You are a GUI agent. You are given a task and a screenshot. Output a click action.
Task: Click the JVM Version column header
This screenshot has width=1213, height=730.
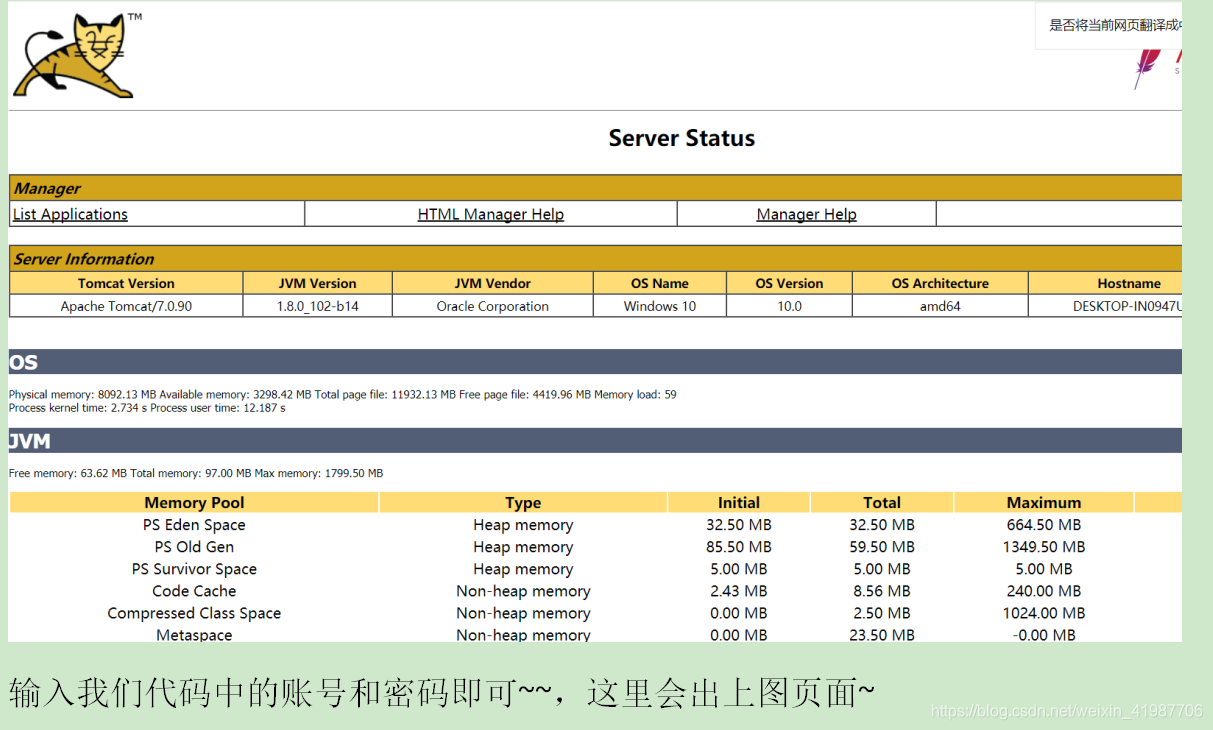[317, 283]
